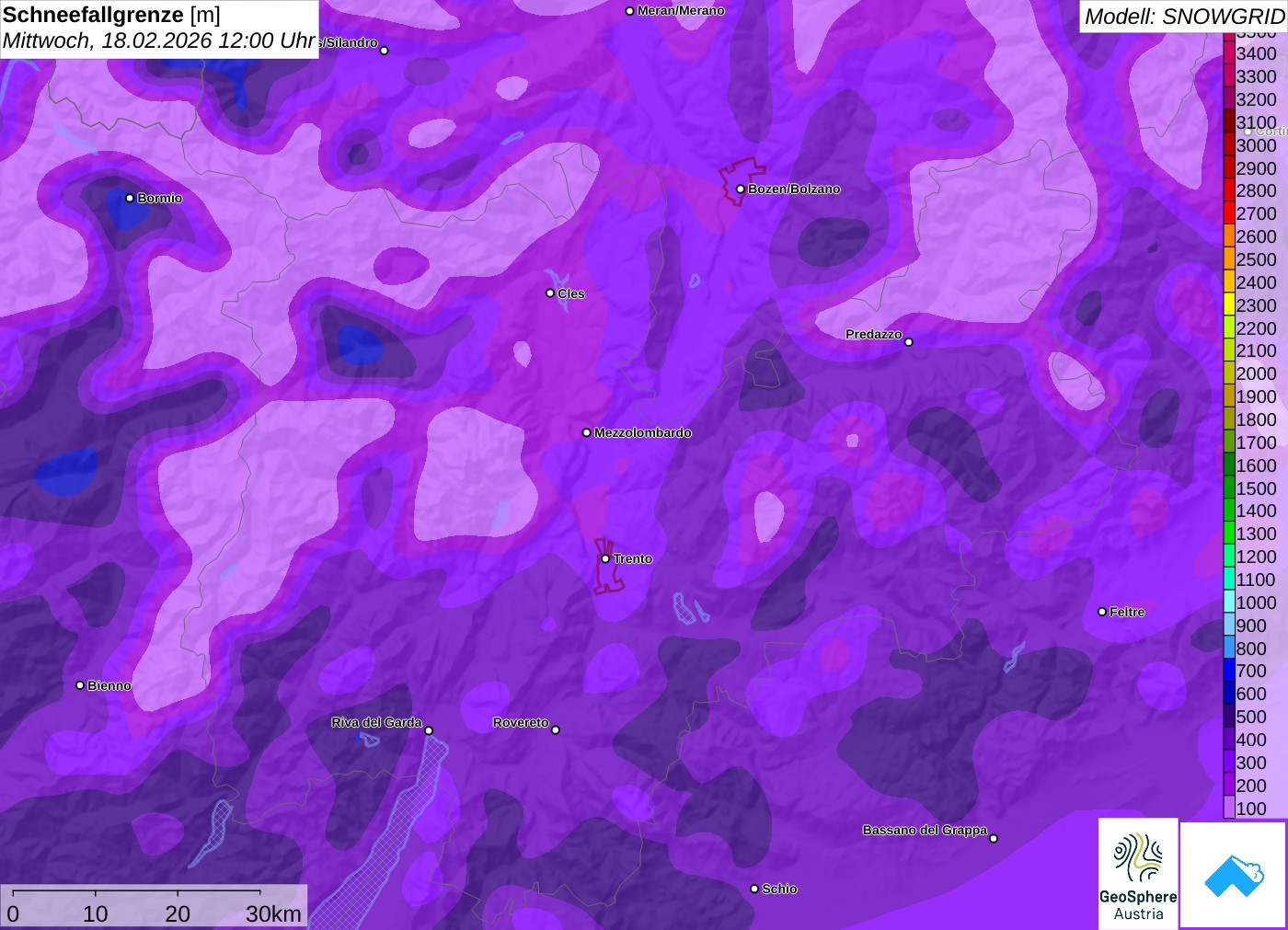The width and height of the screenshot is (1288, 930).
Task: Click the 'Modell: SNOWGRID' label
Action: 1184,17
